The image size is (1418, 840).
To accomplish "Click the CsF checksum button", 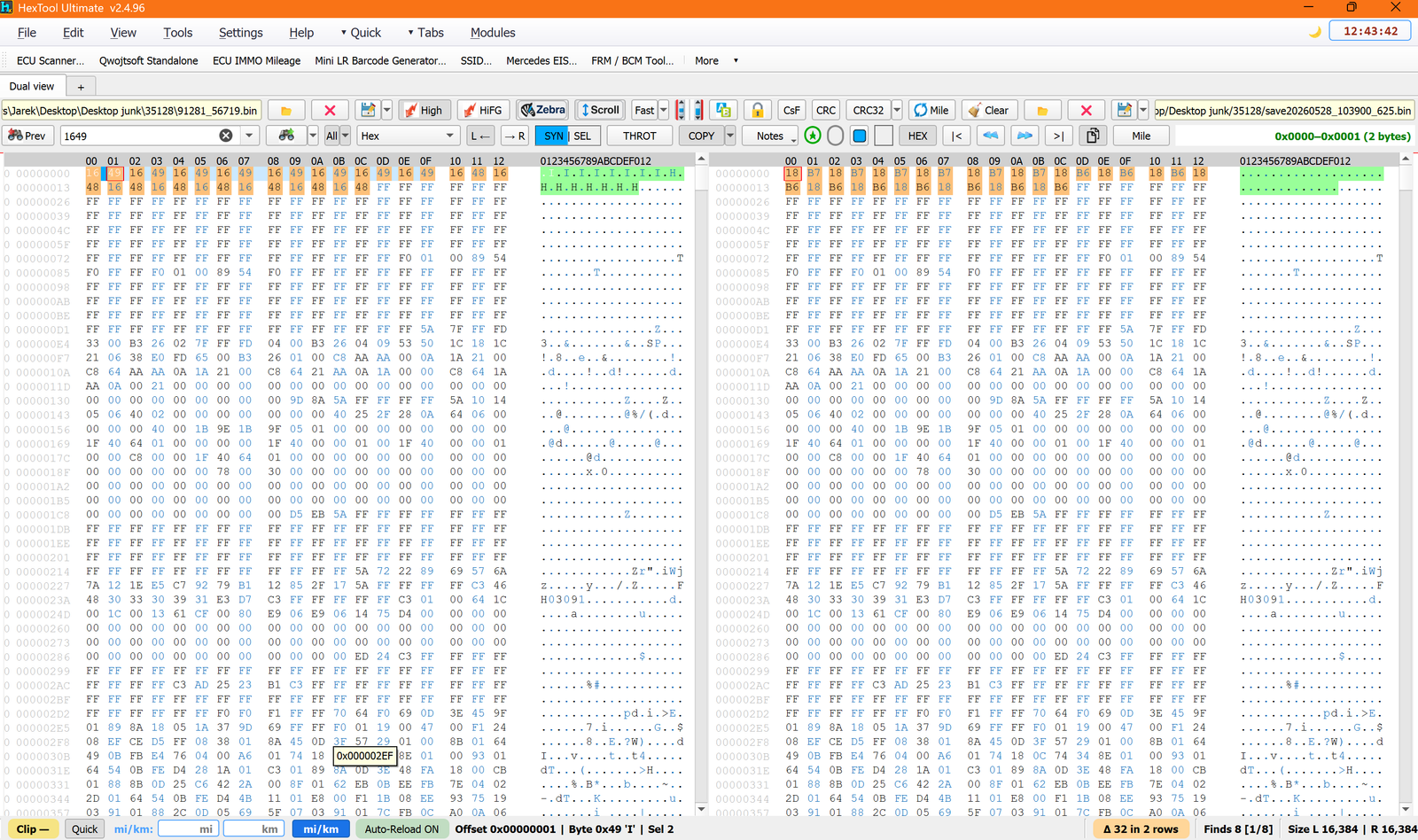I will click(x=791, y=110).
